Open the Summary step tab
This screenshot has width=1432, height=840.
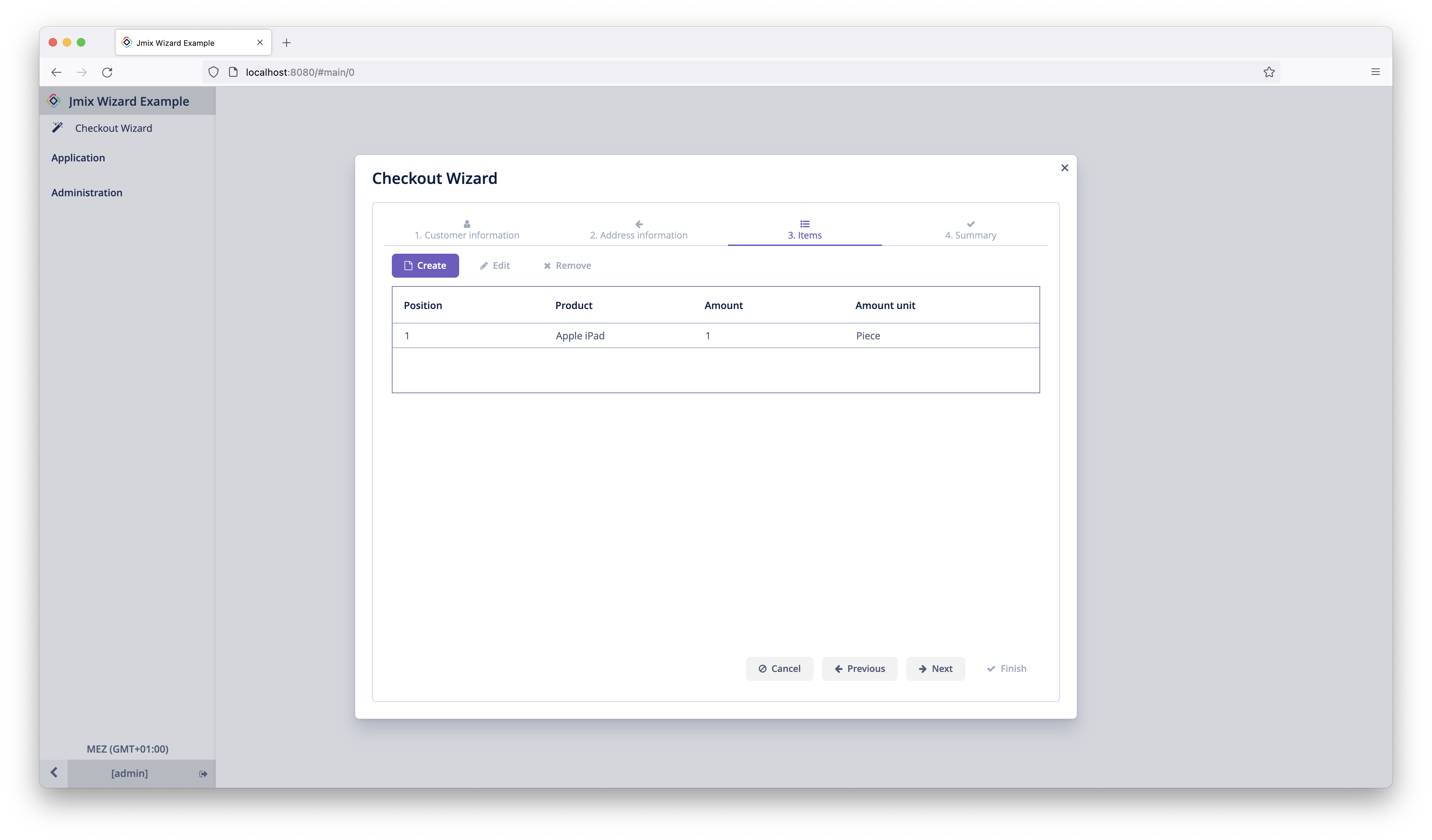[970, 230]
